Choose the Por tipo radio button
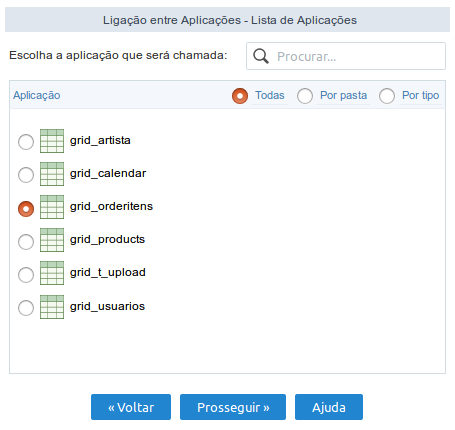This screenshot has width=455, height=430. click(387, 96)
